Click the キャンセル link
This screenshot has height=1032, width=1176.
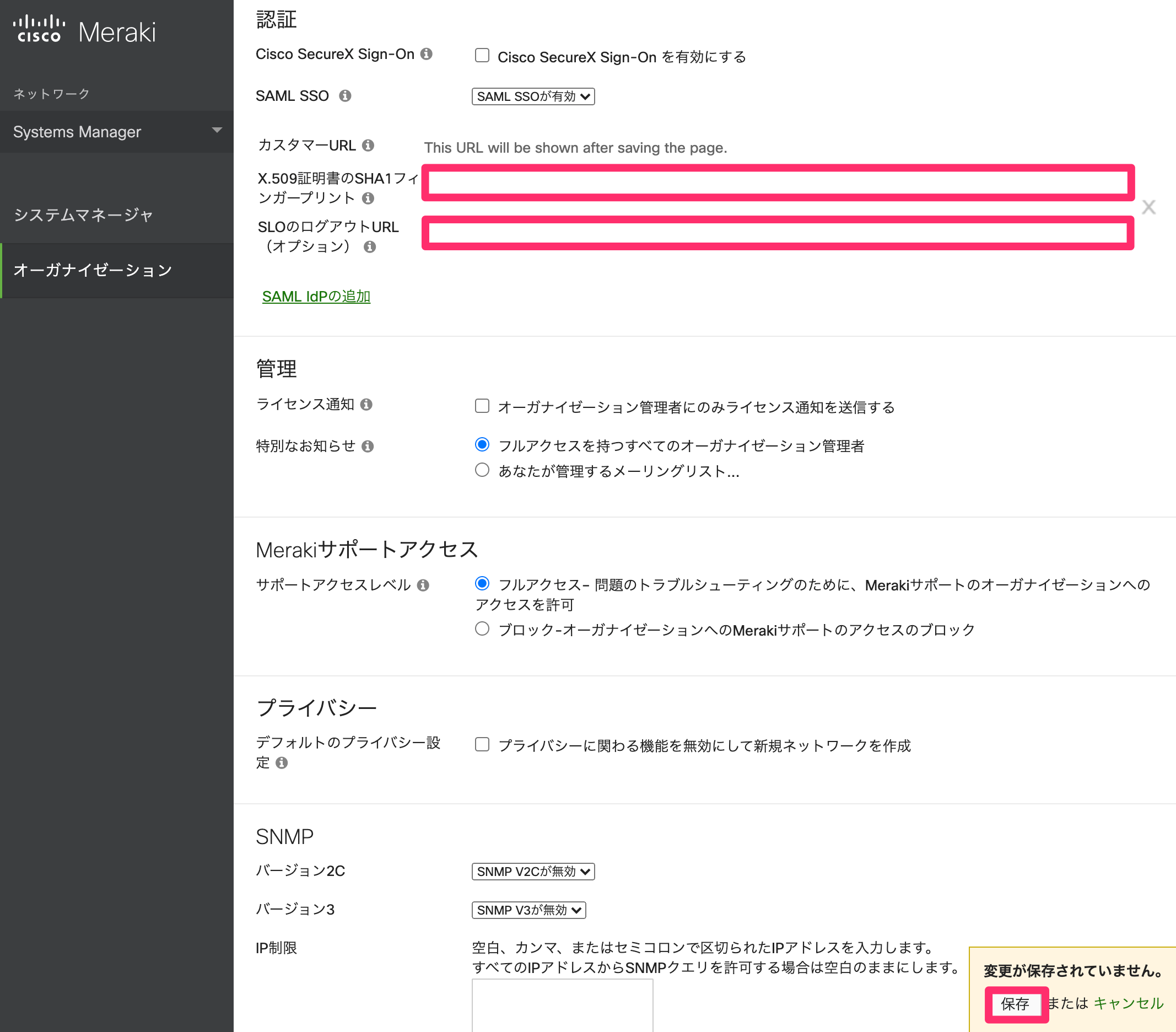click(x=1129, y=1004)
